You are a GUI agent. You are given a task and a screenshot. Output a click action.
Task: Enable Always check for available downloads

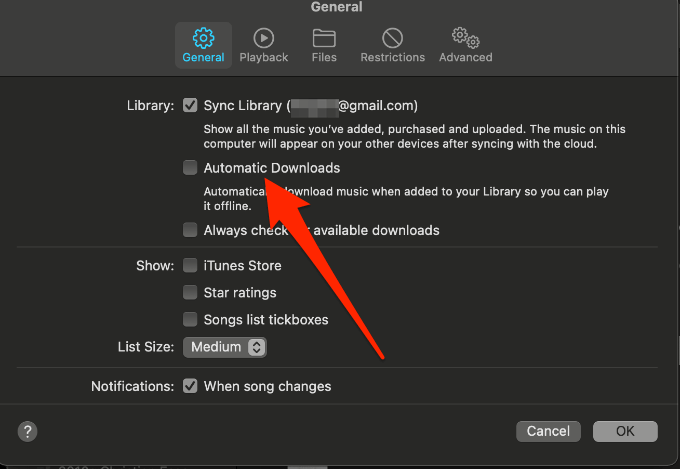click(190, 230)
